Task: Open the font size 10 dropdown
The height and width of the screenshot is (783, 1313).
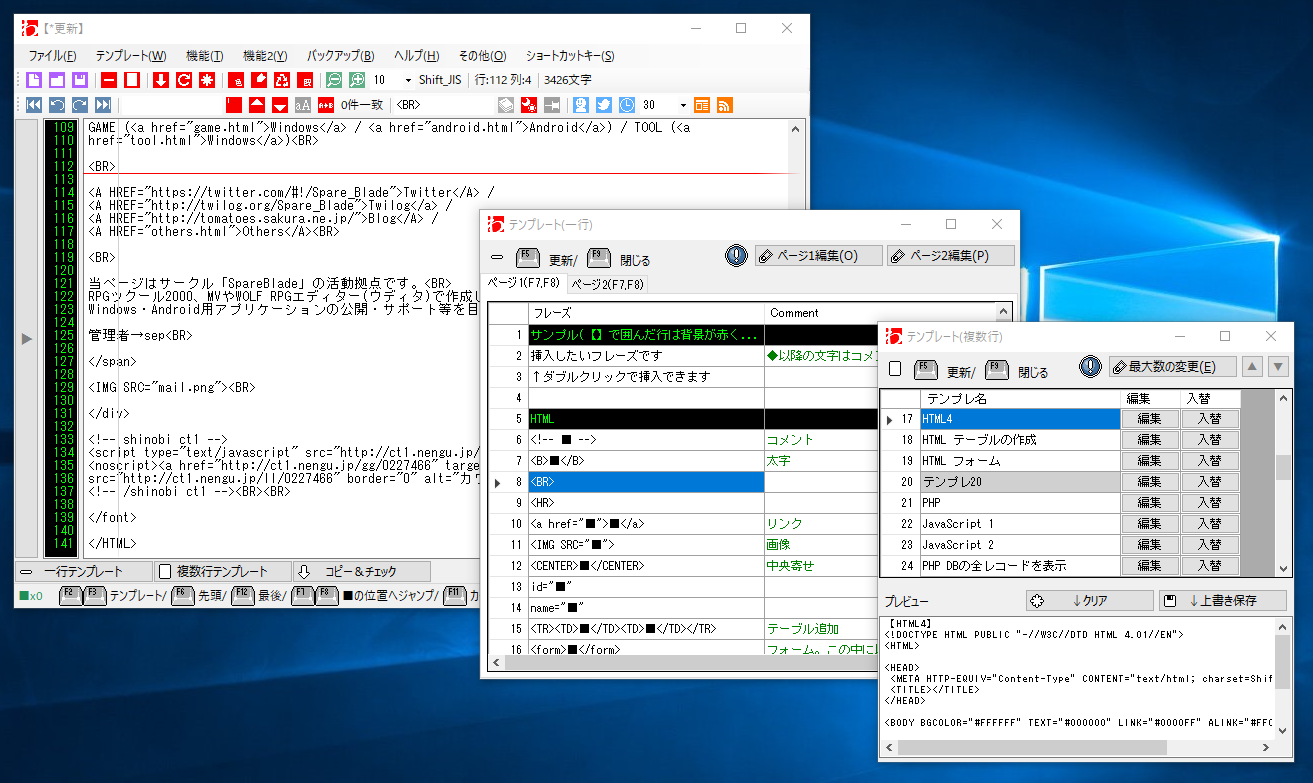Action: pos(408,80)
